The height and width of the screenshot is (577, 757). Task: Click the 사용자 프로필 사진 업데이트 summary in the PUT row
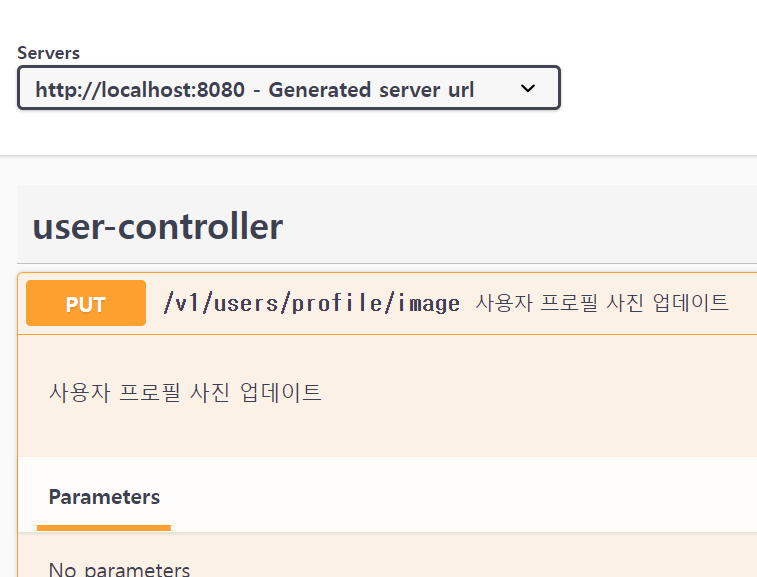[x=602, y=303]
